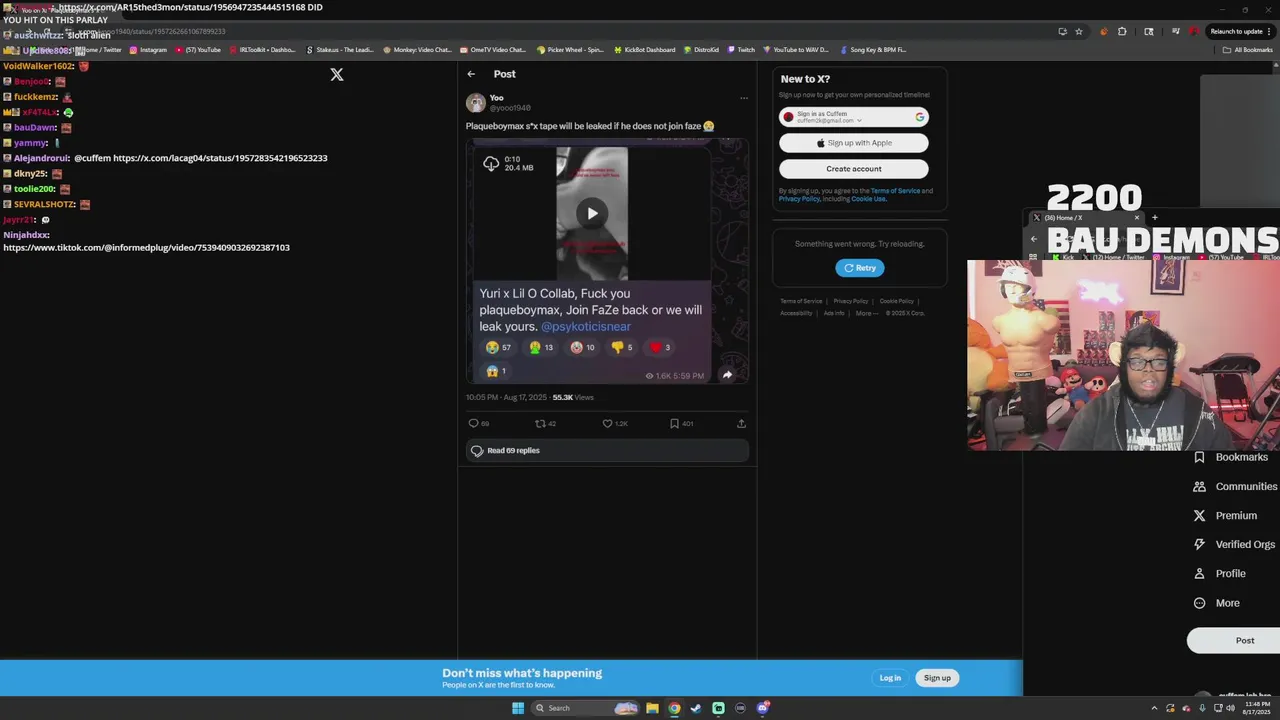Open Verified Orgs in the X sidebar

coord(1234,545)
